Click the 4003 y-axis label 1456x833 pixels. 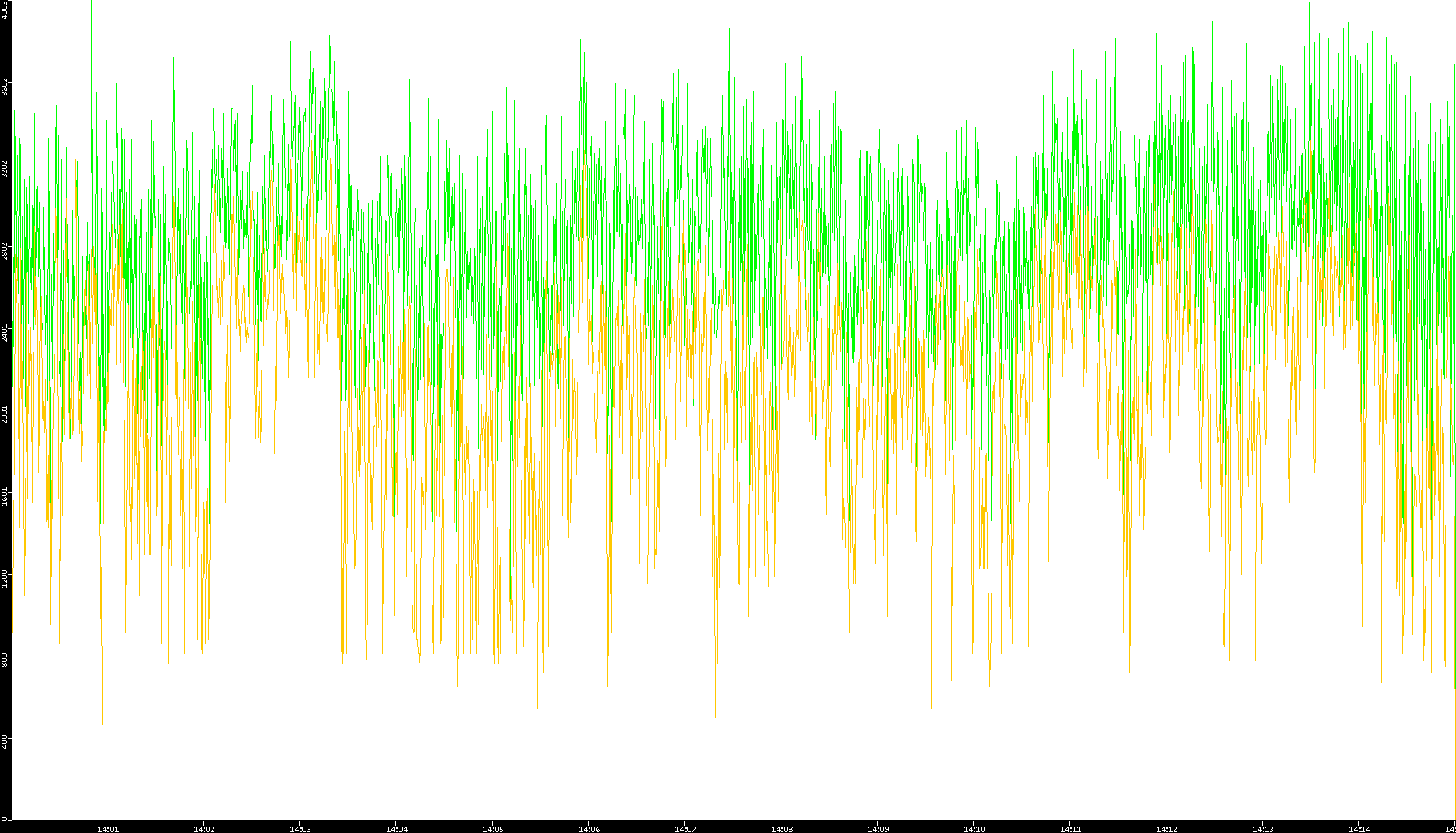coord(6,10)
